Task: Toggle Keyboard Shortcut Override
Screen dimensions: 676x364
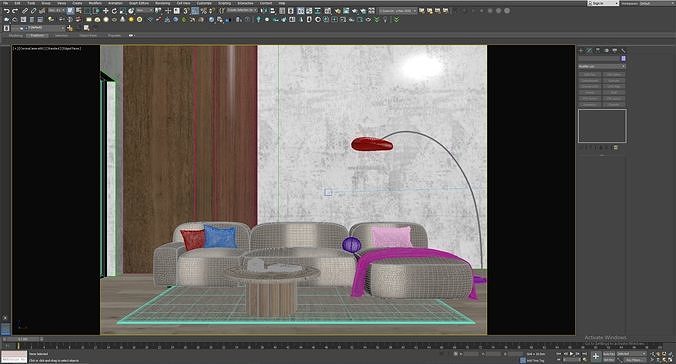Action: [x=177, y=11]
